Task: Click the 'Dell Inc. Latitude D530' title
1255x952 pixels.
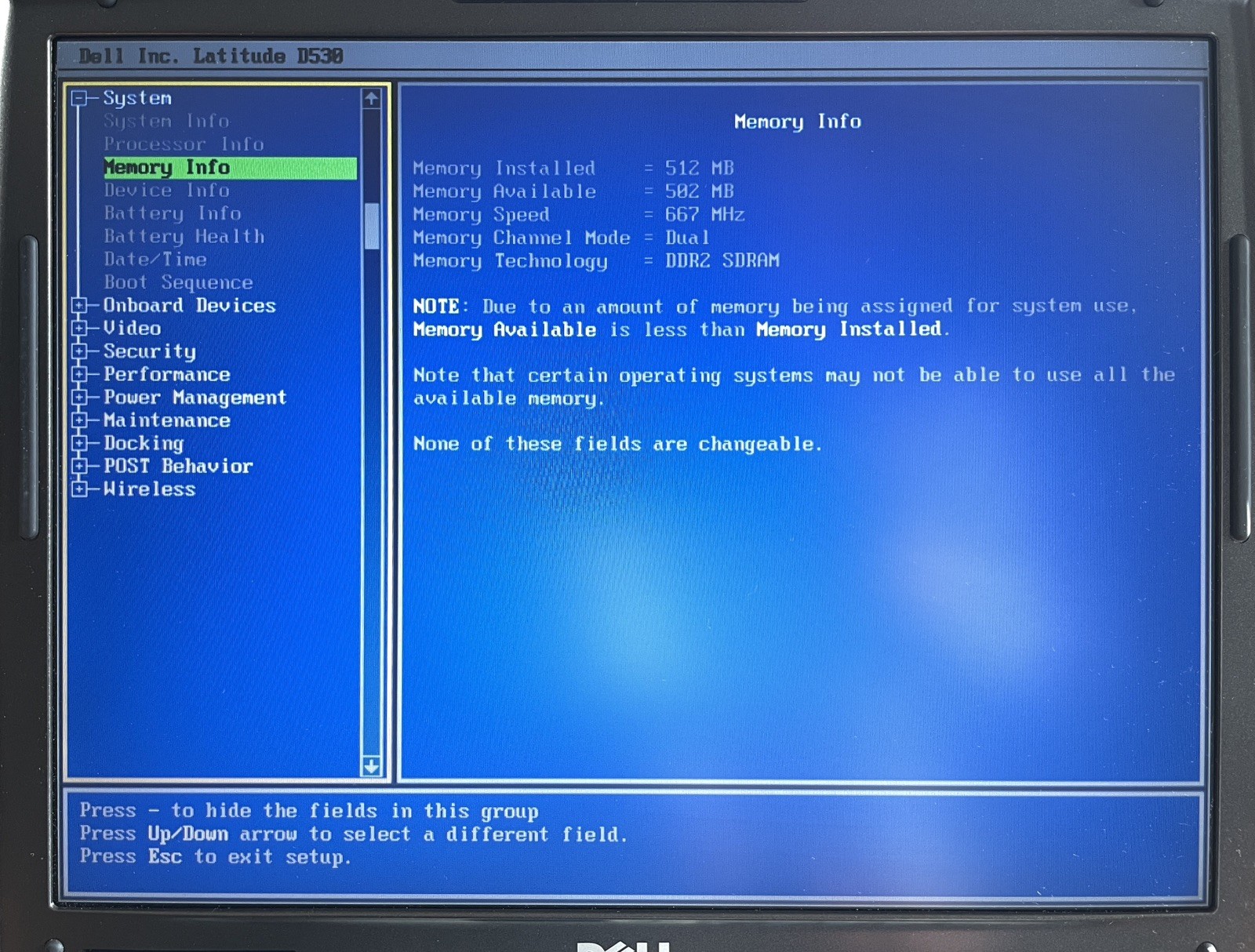Action: tap(211, 56)
